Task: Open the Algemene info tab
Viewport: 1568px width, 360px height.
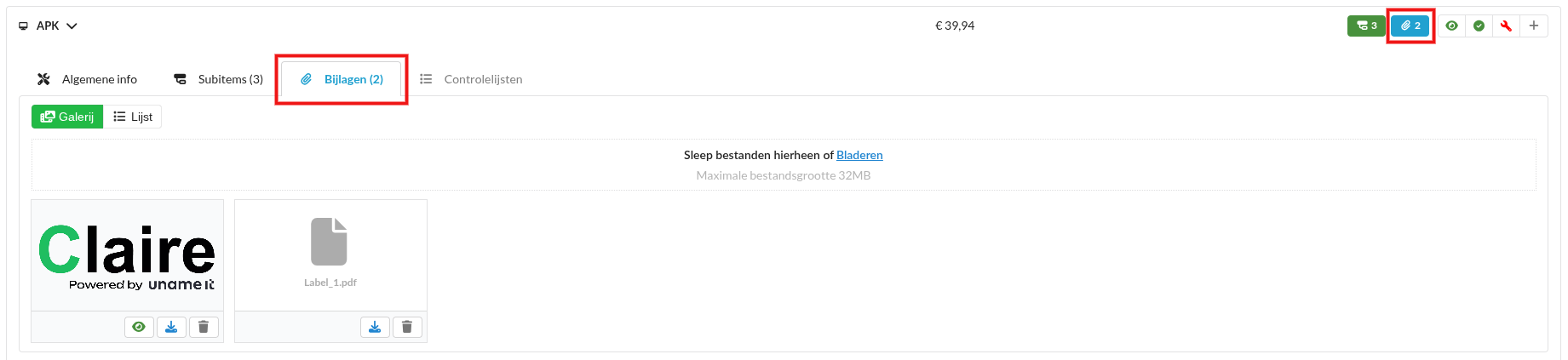Action: (x=87, y=79)
